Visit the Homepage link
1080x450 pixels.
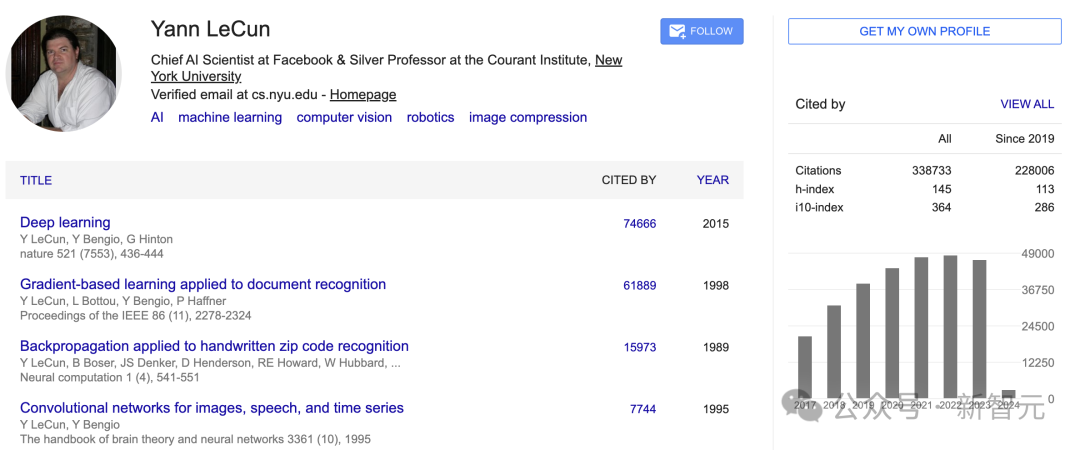coord(363,95)
